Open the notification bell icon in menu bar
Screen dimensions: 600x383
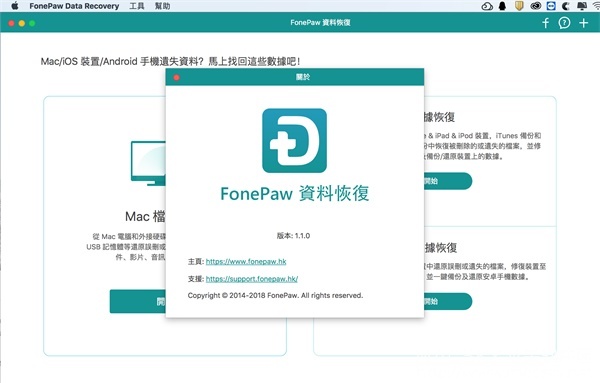582,6
